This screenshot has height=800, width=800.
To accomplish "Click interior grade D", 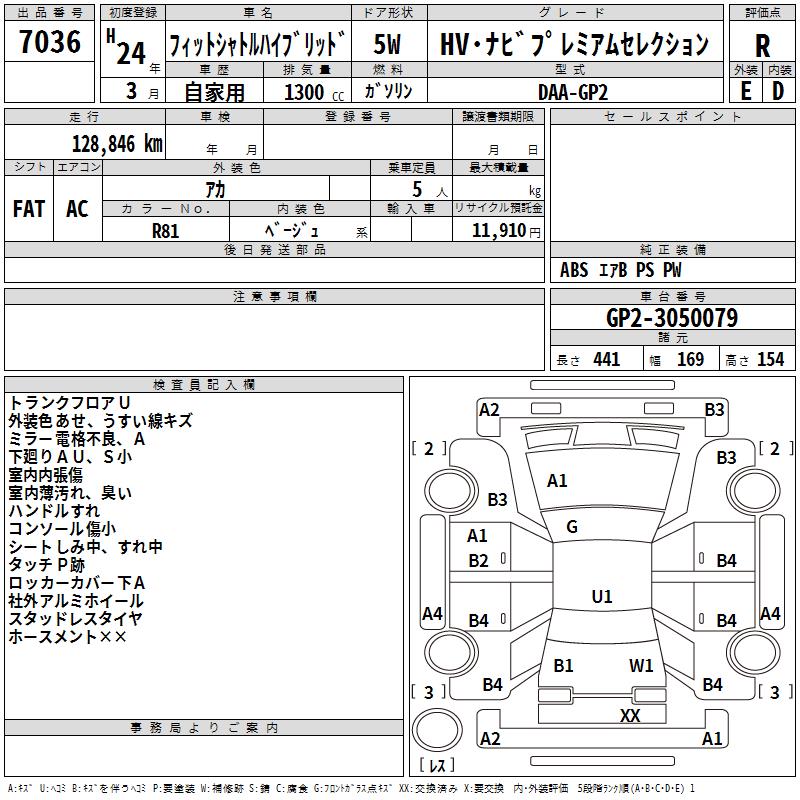I will pyautogui.click(x=778, y=91).
